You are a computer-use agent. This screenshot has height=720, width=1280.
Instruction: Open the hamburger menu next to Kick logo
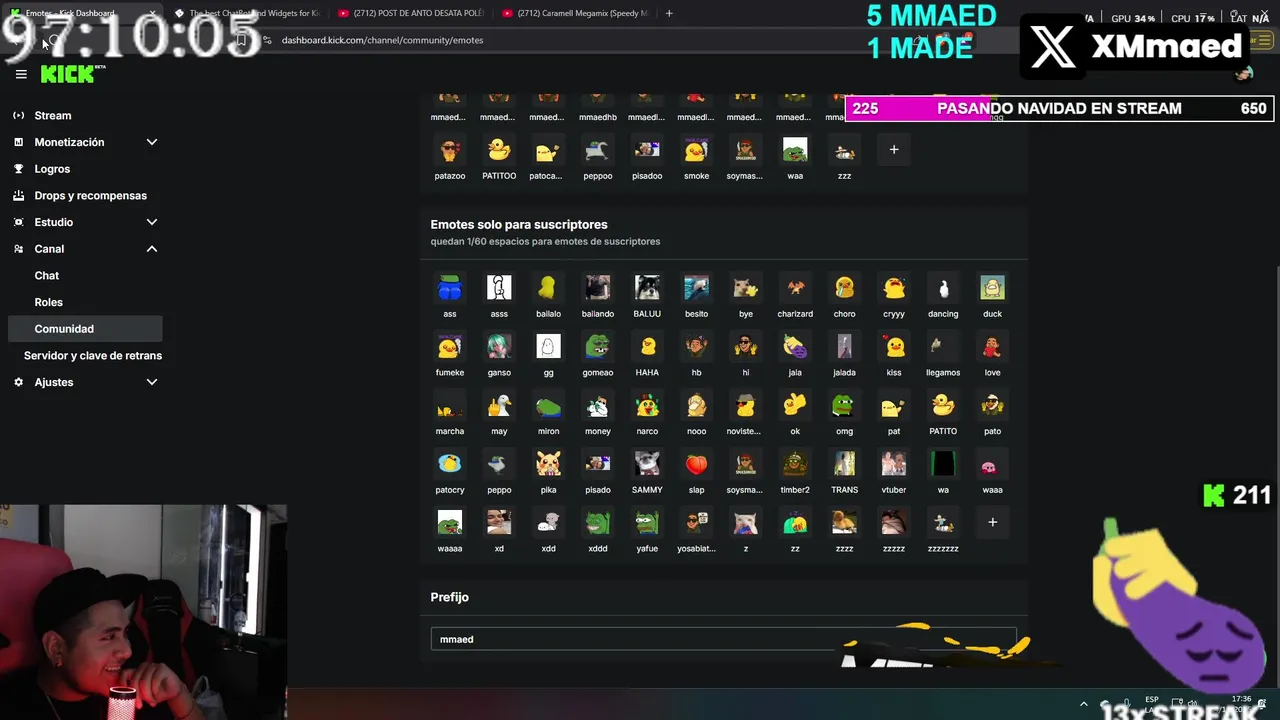(x=21, y=74)
